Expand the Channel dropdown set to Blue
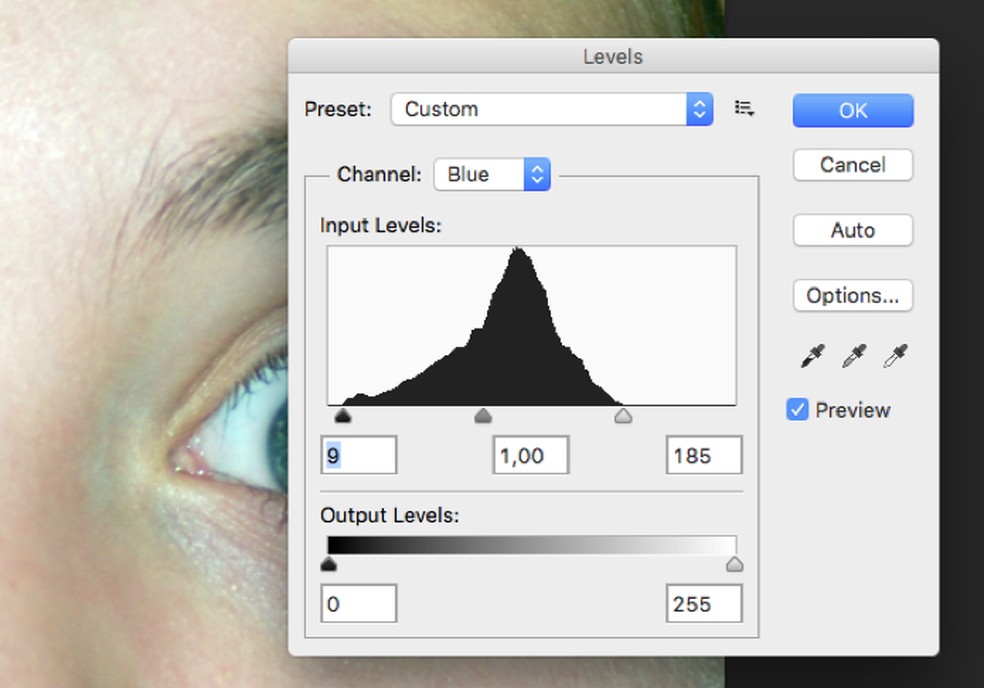 (492, 174)
